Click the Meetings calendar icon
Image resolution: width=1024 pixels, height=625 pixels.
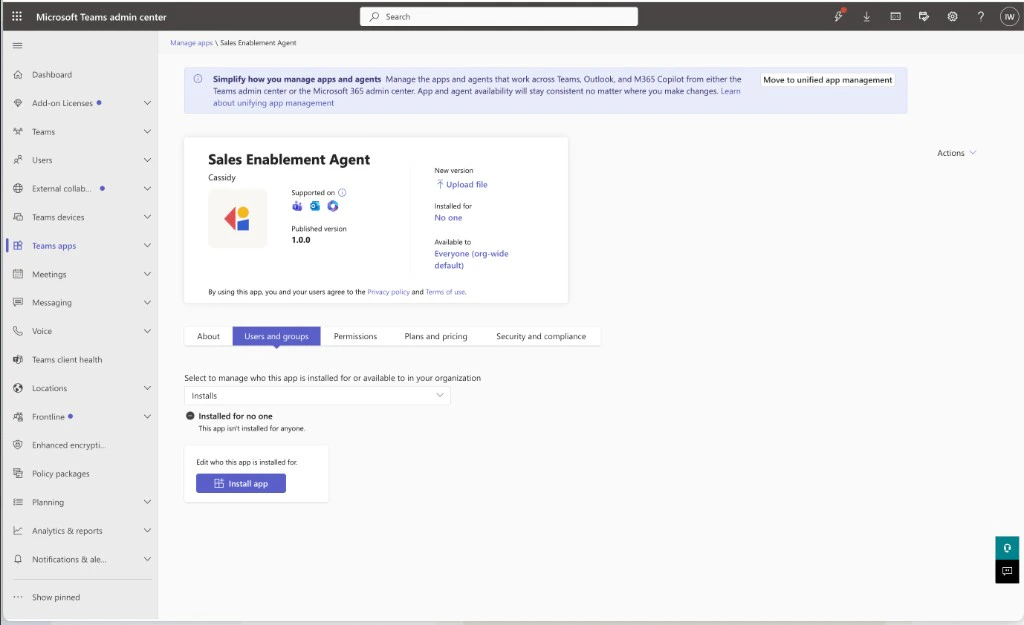click(x=18, y=274)
